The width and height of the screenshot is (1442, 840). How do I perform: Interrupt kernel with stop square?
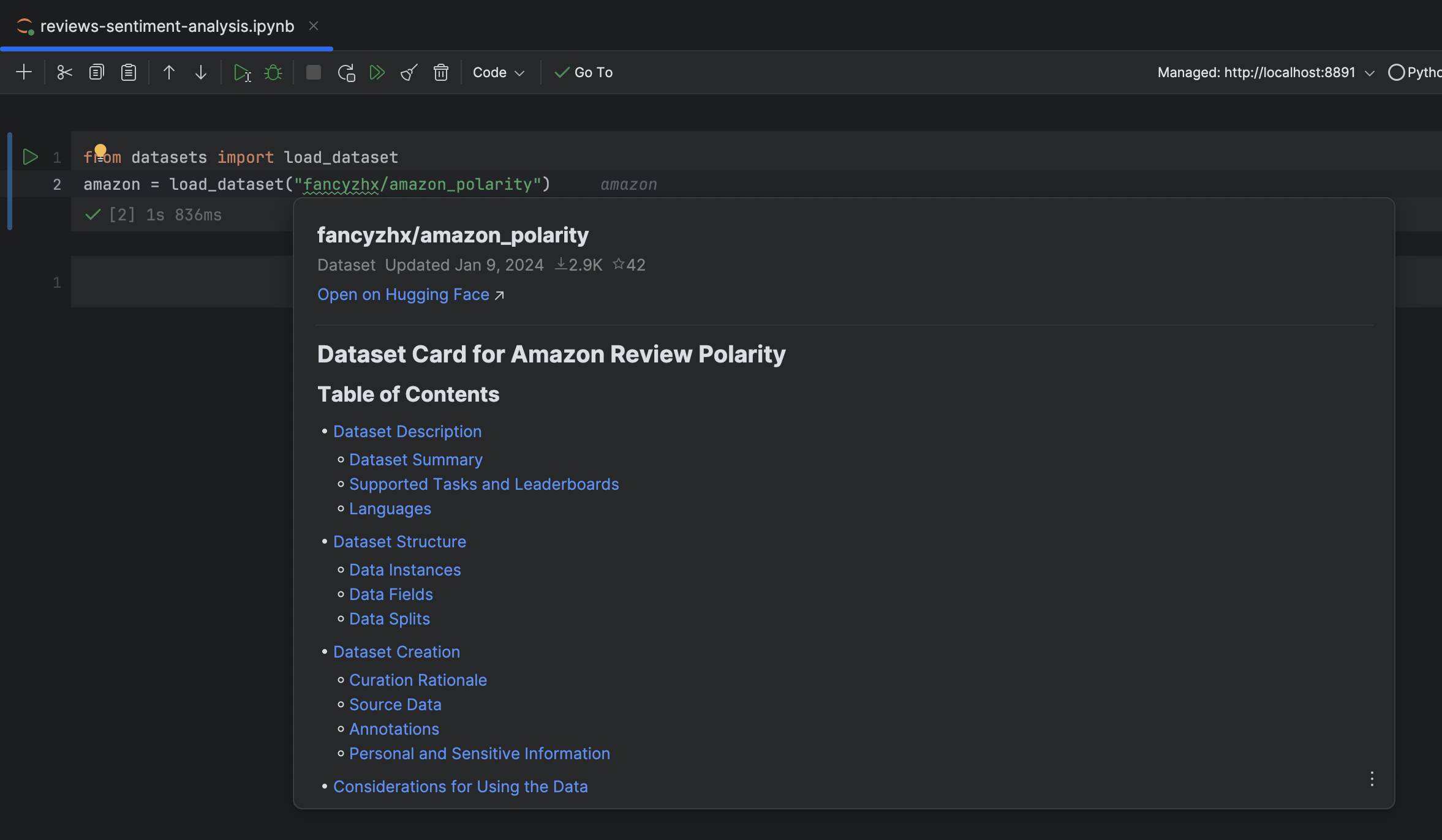click(314, 72)
